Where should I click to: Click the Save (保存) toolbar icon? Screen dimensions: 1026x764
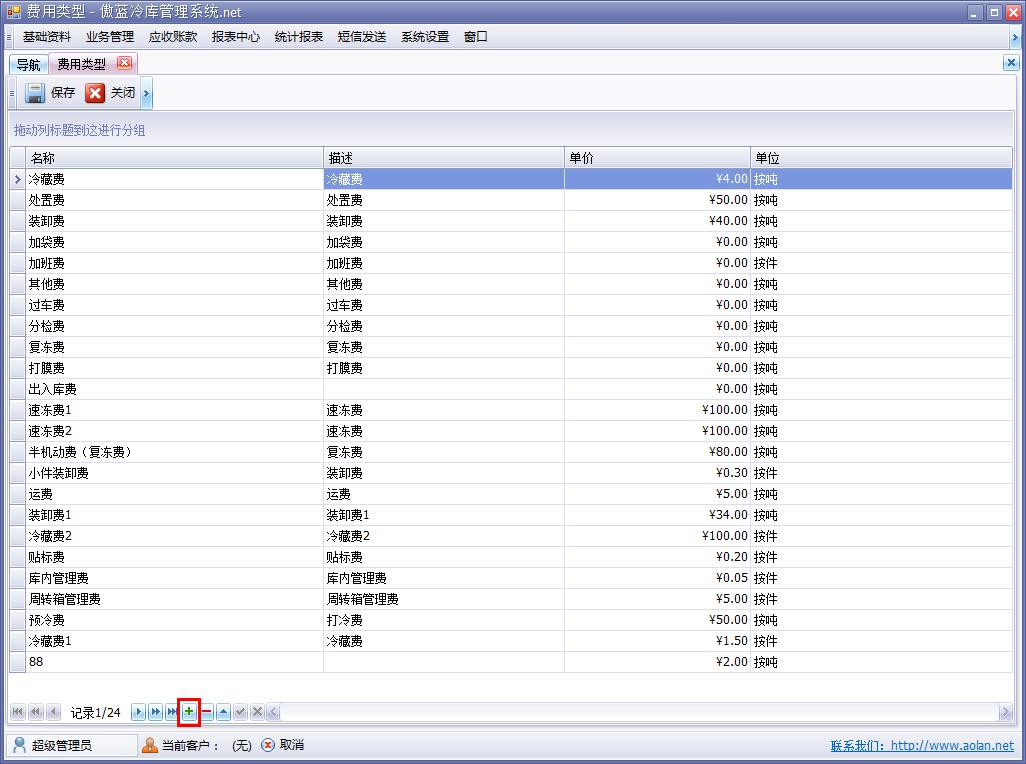click(35, 93)
